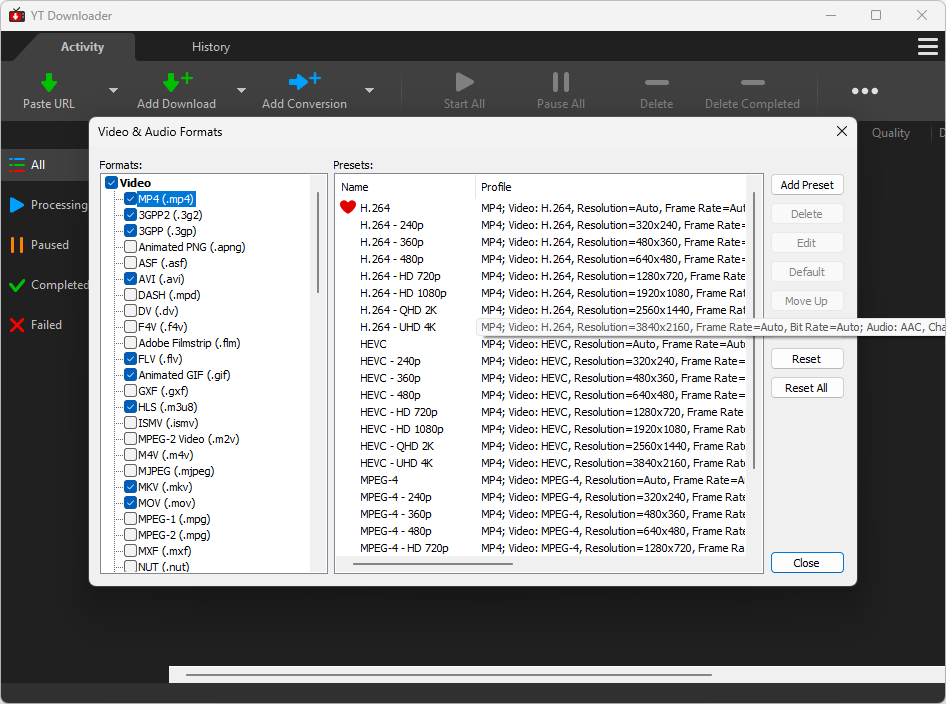Switch to the History tab

click(211, 46)
